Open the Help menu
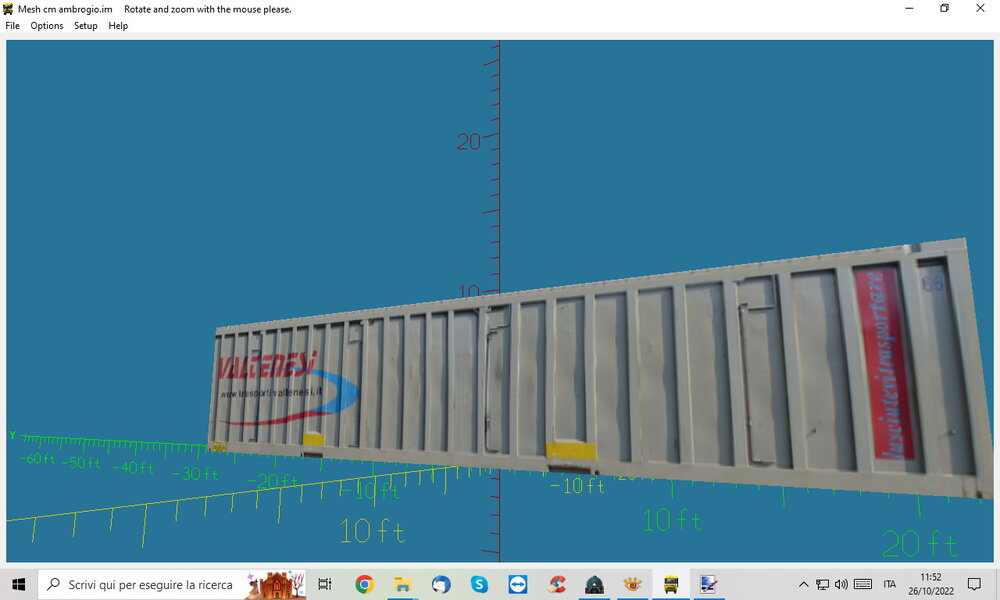The width and height of the screenshot is (1000, 600). click(118, 26)
